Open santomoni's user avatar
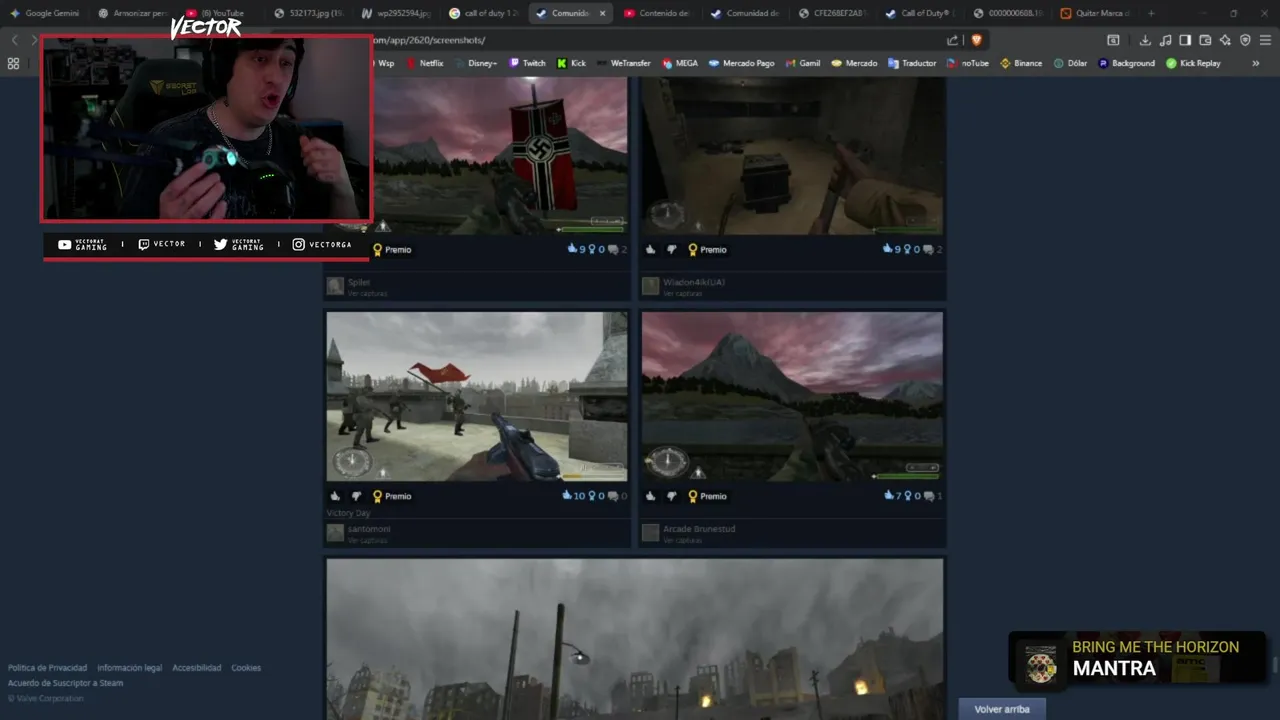 (335, 533)
